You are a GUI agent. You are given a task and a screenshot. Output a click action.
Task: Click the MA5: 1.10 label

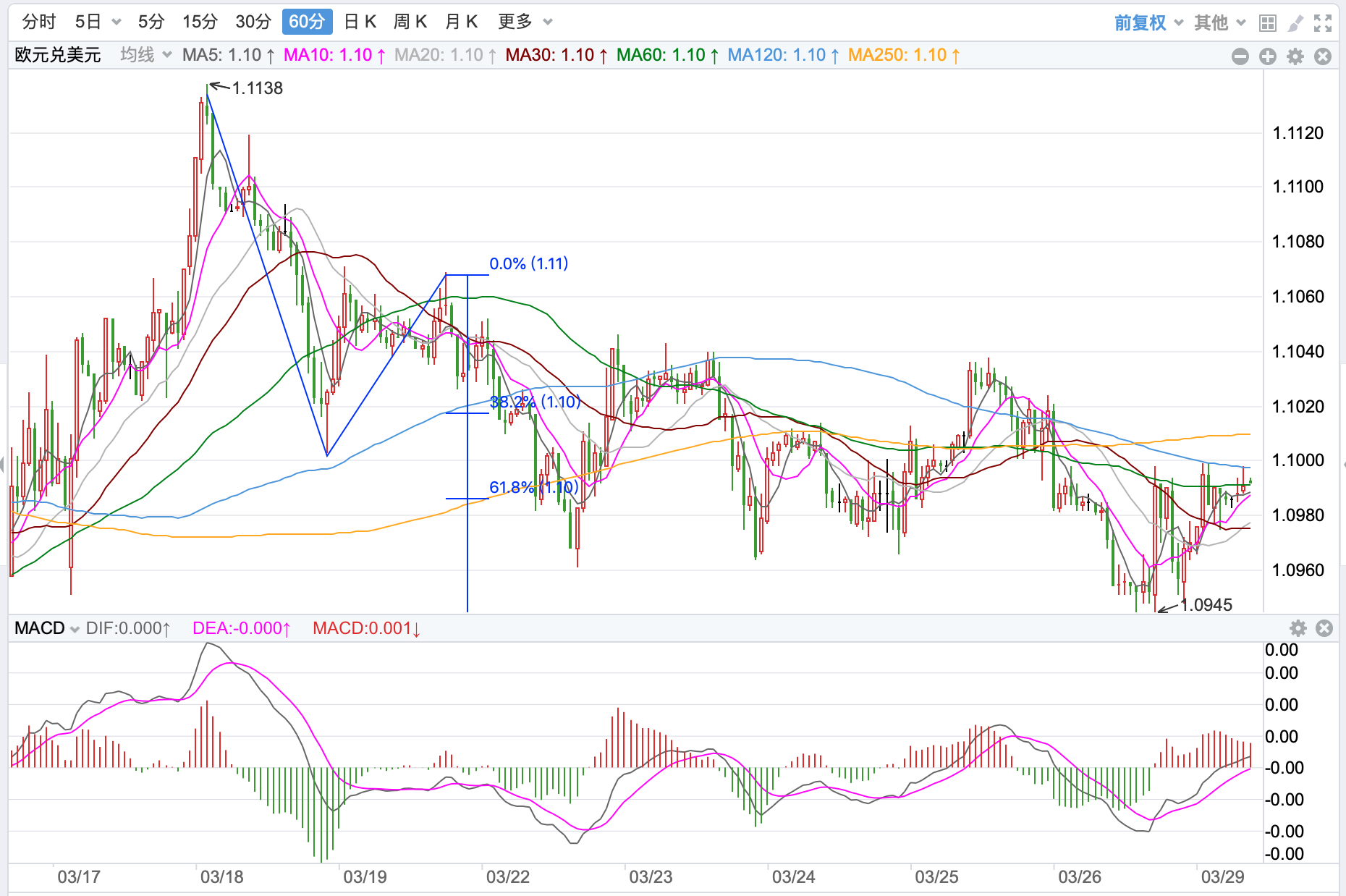228,55
